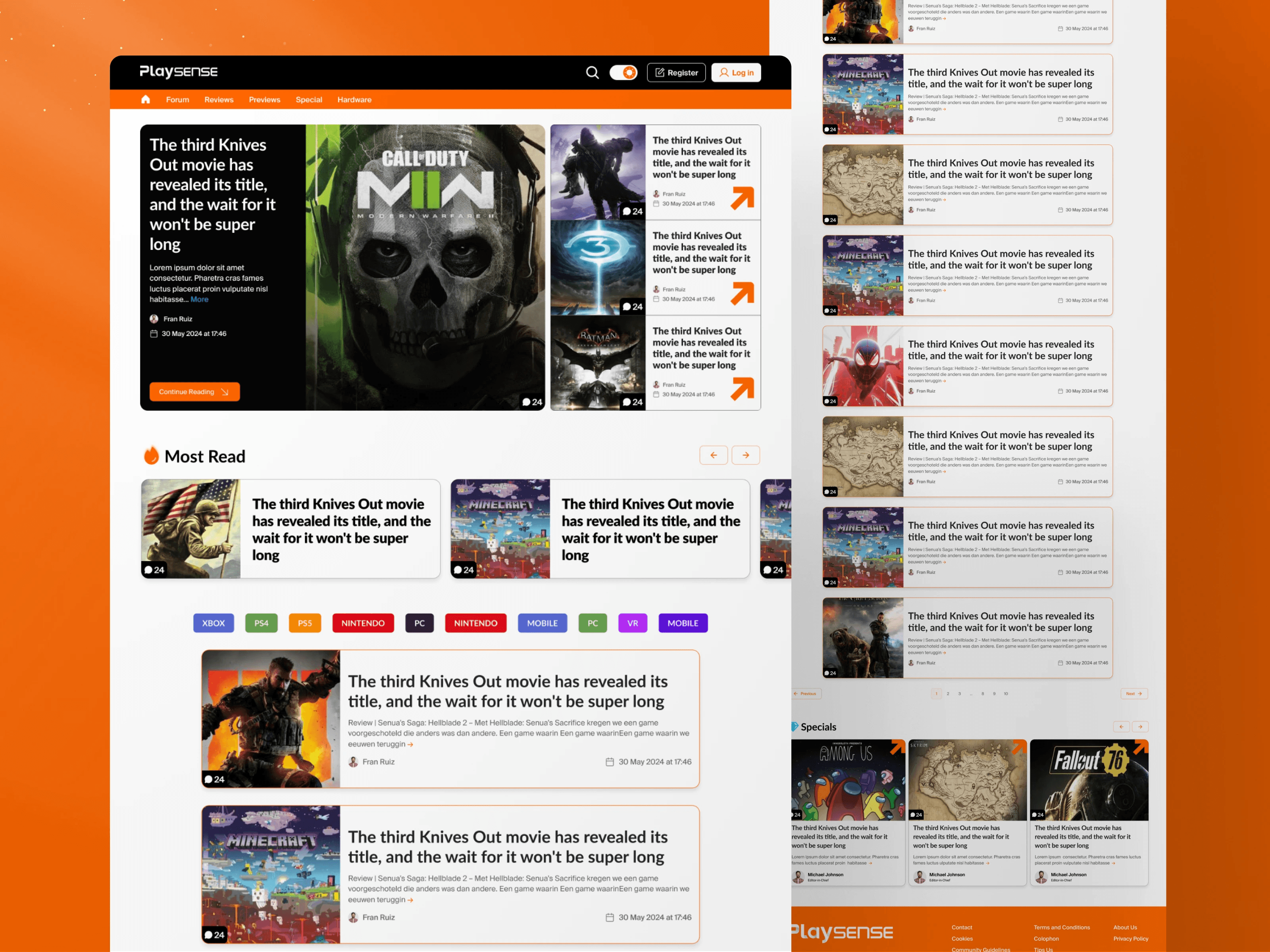Image resolution: width=1270 pixels, height=952 pixels.
Task: Open the Previews menu item
Action: [265, 100]
